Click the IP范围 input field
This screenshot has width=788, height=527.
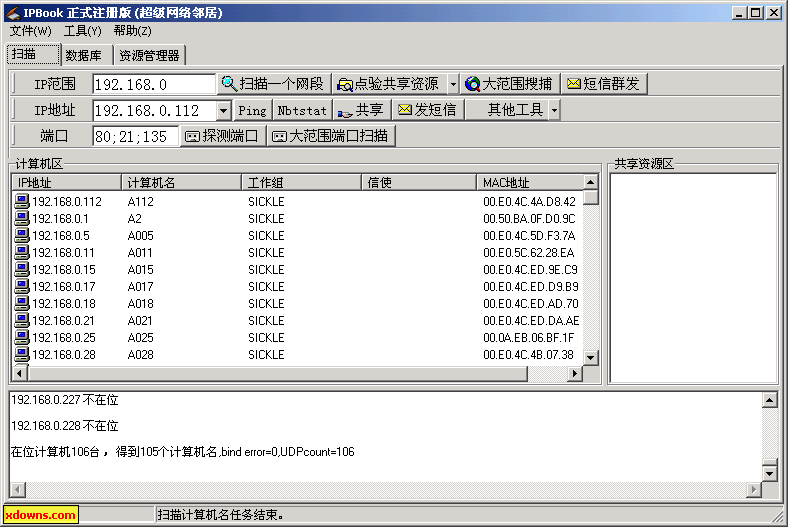tap(154, 84)
